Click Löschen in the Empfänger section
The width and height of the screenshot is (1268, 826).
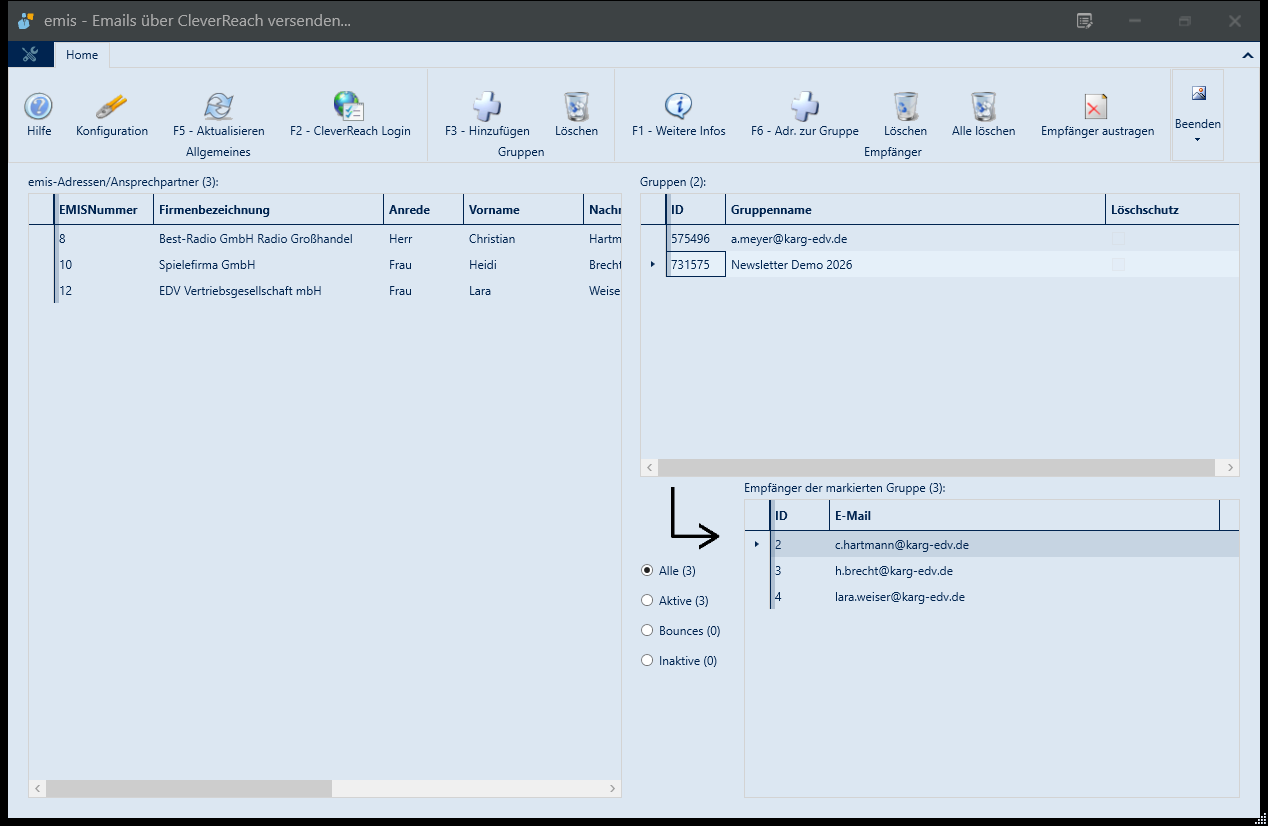905,115
